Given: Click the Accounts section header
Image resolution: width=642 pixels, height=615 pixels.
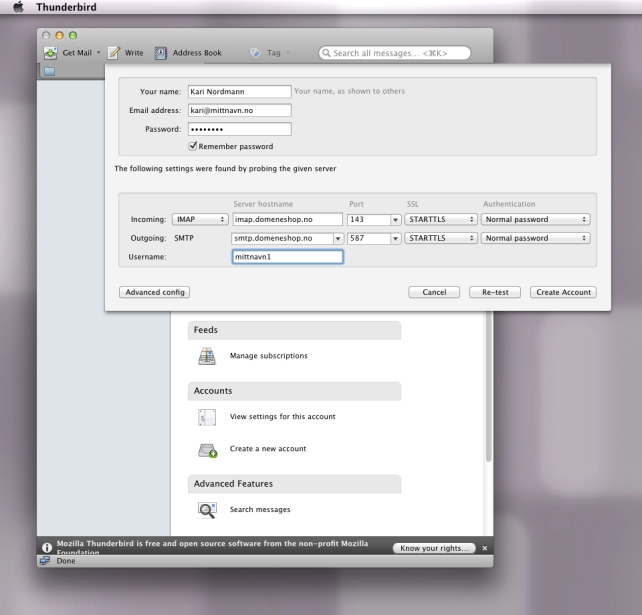Looking at the screenshot, I should (294, 391).
